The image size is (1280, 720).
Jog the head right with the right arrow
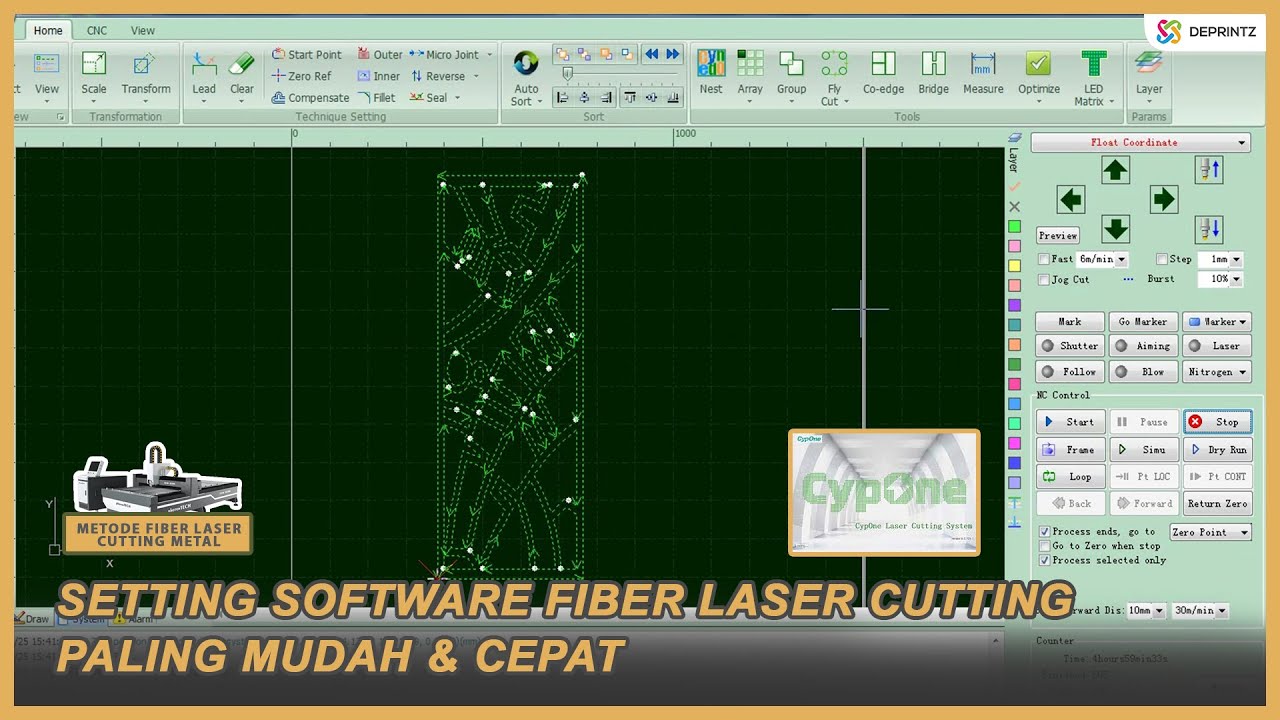[1163, 200]
